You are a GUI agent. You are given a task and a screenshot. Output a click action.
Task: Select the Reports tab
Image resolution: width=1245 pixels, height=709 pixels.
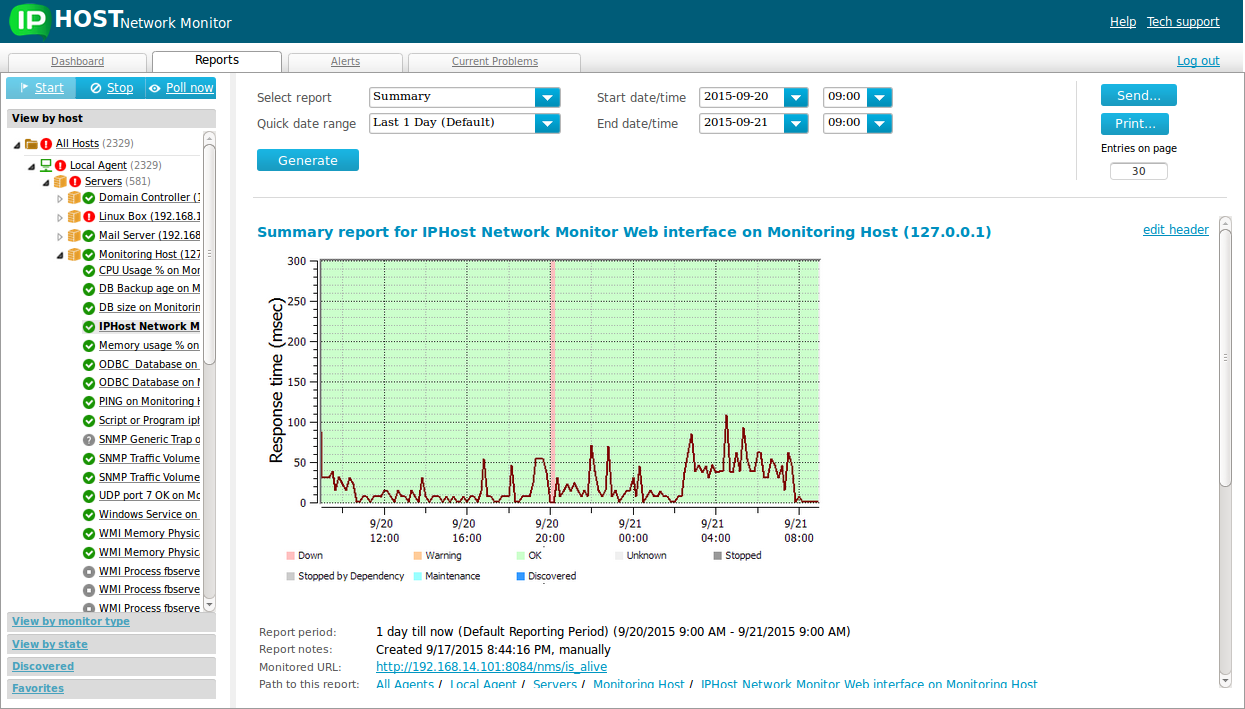pos(217,61)
